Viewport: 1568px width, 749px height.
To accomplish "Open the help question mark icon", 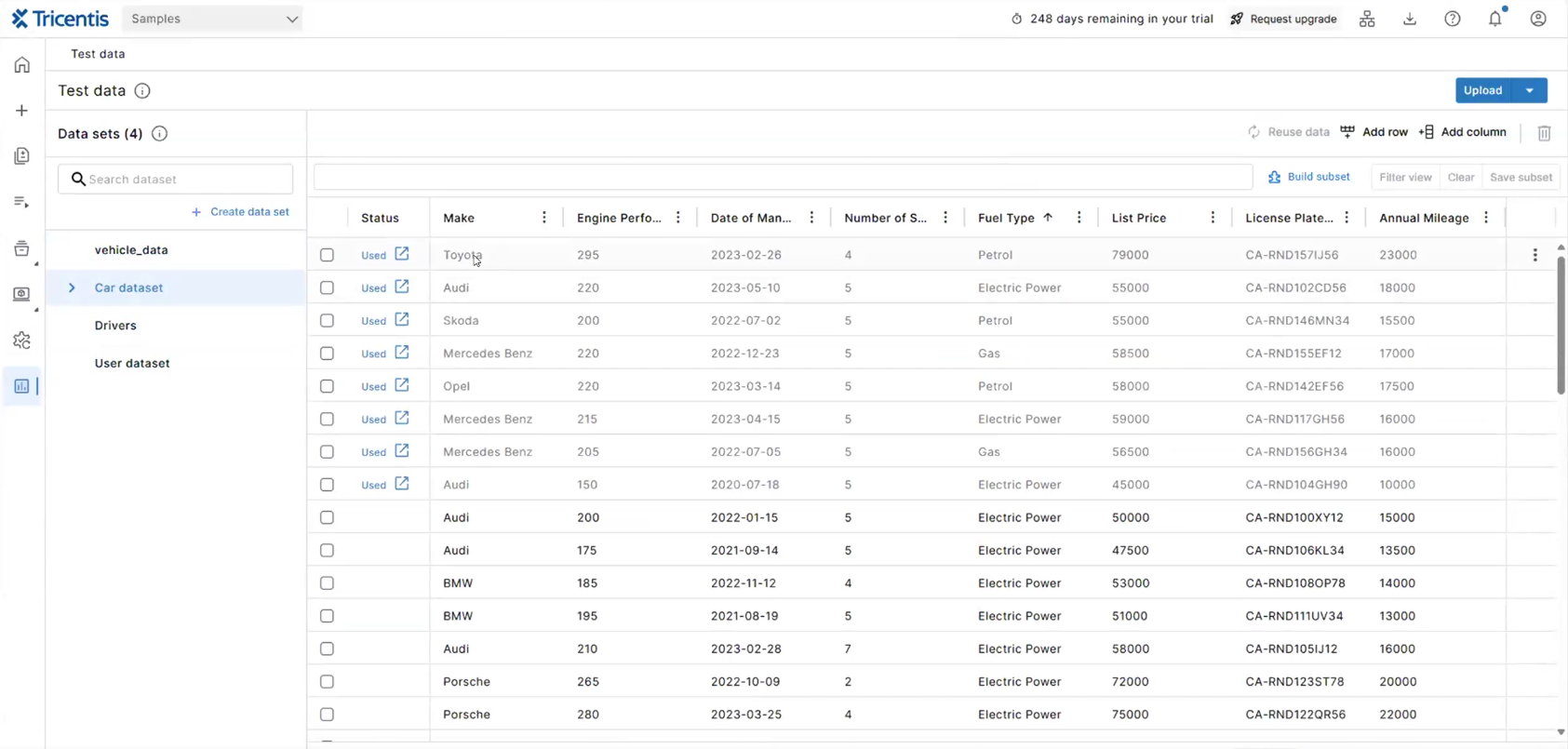I will (1453, 19).
